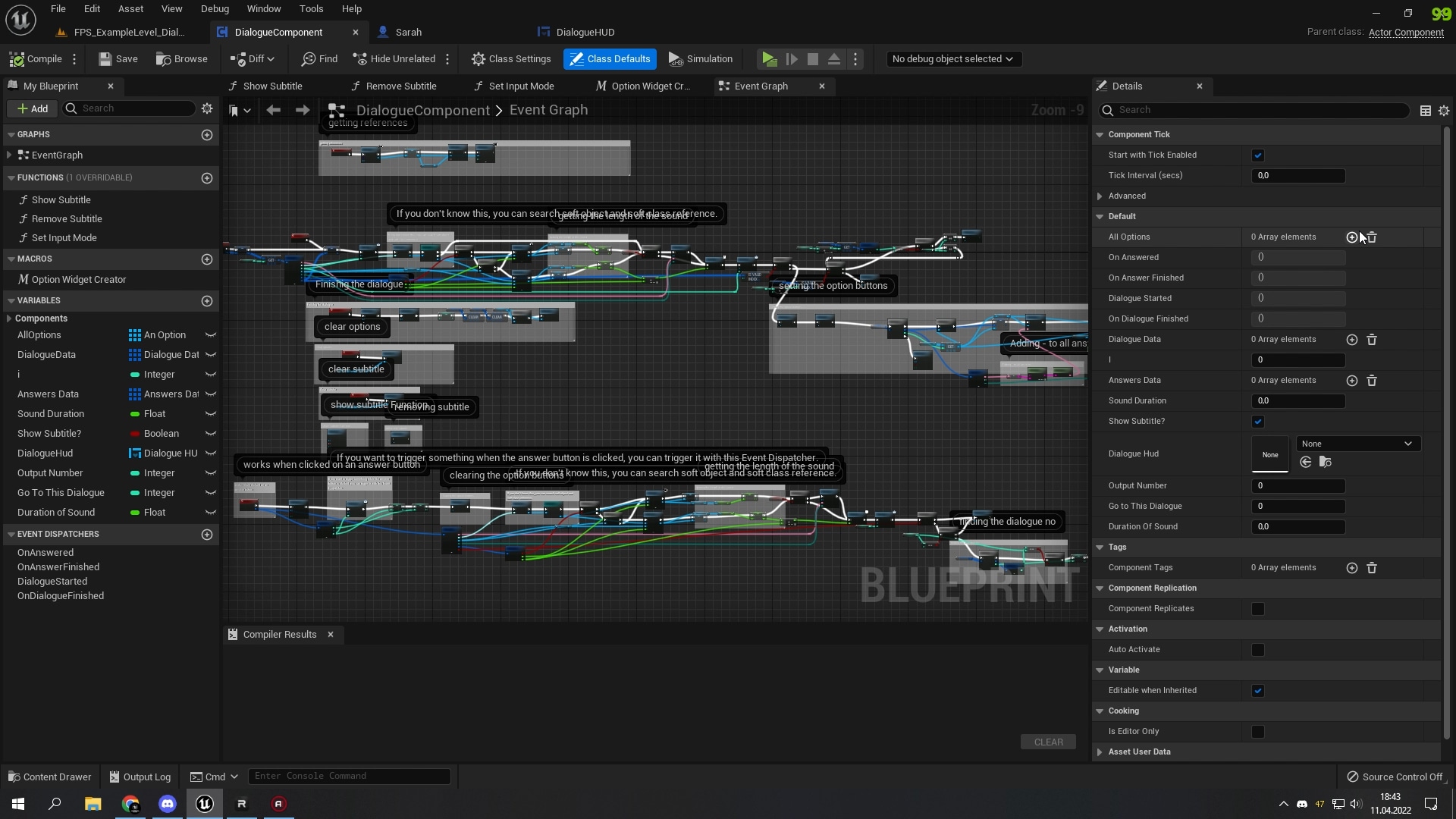Image resolution: width=1456 pixels, height=819 pixels.
Task: Enable Start with Tick Enabled checkbox
Action: 1258,155
